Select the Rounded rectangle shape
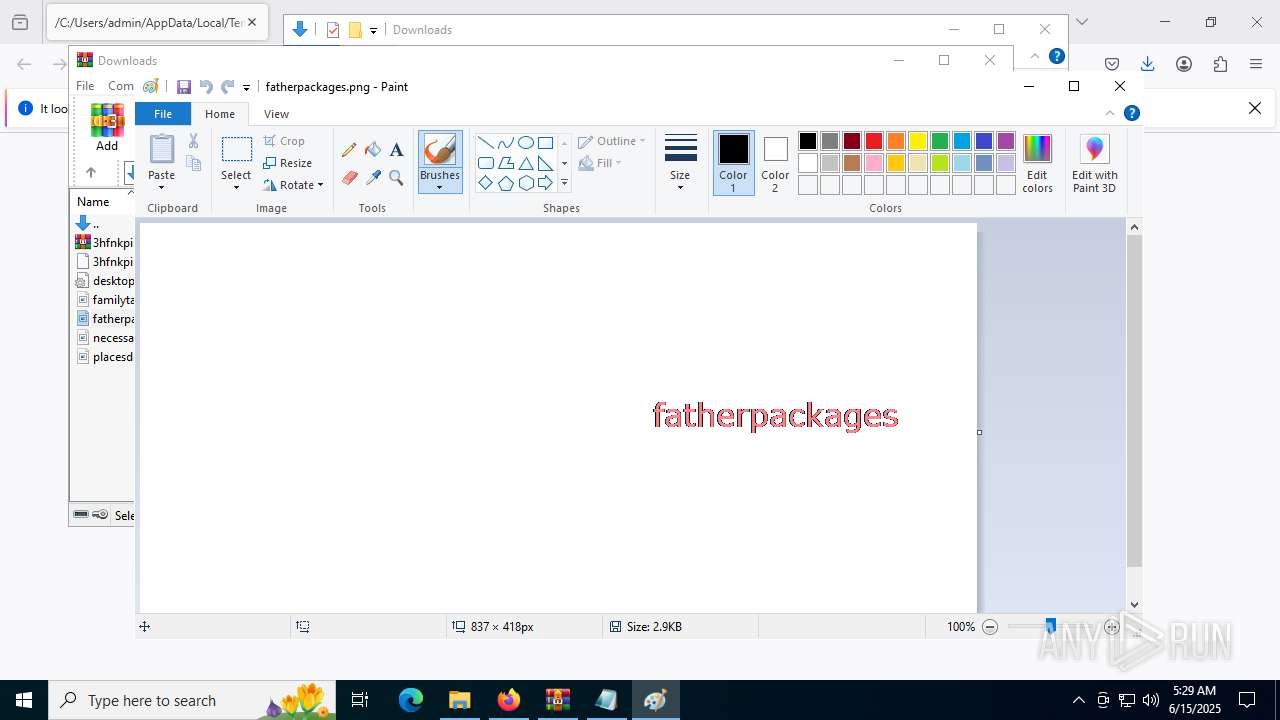 [485, 163]
